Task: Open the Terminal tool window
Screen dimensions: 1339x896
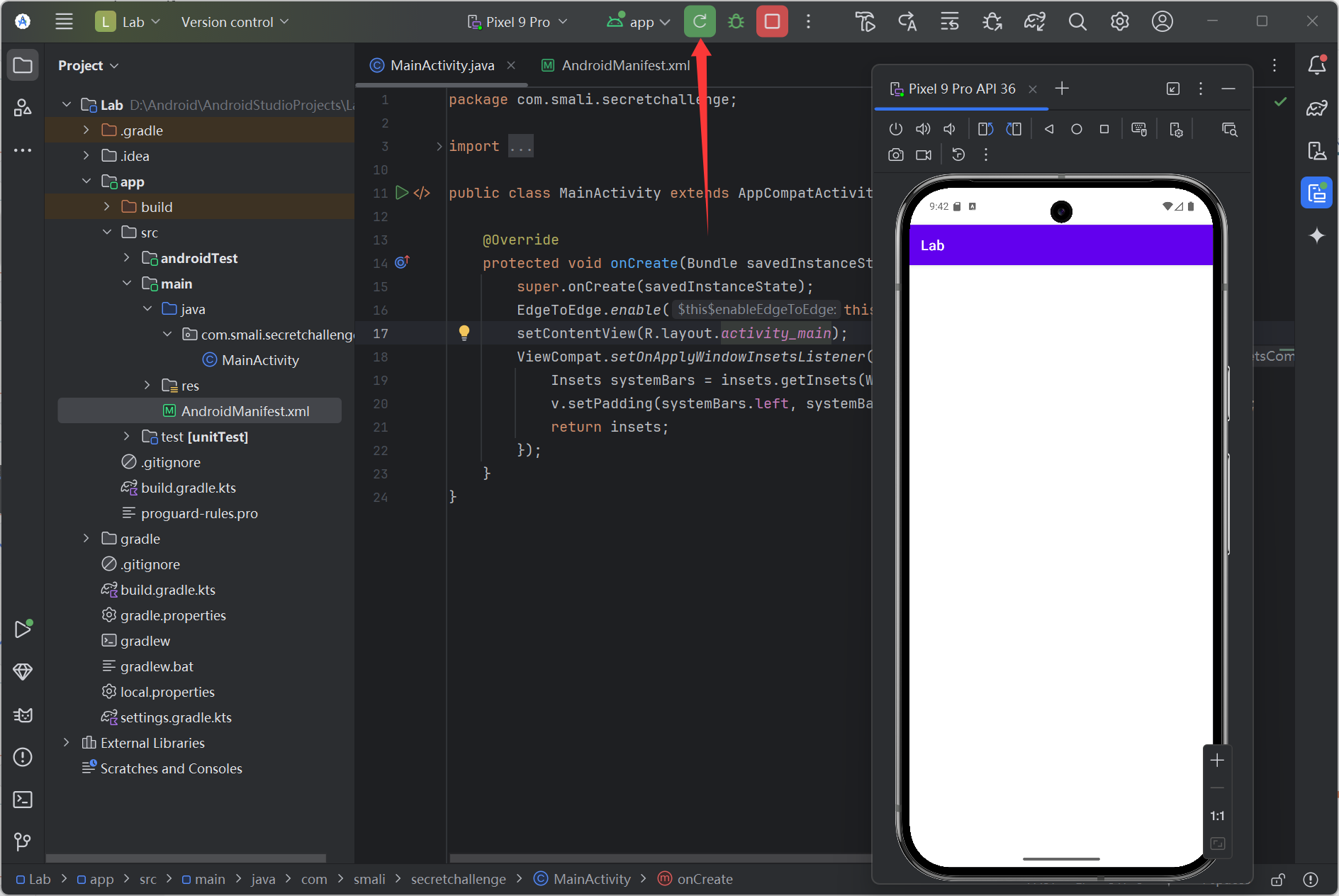Action: pos(23,800)
